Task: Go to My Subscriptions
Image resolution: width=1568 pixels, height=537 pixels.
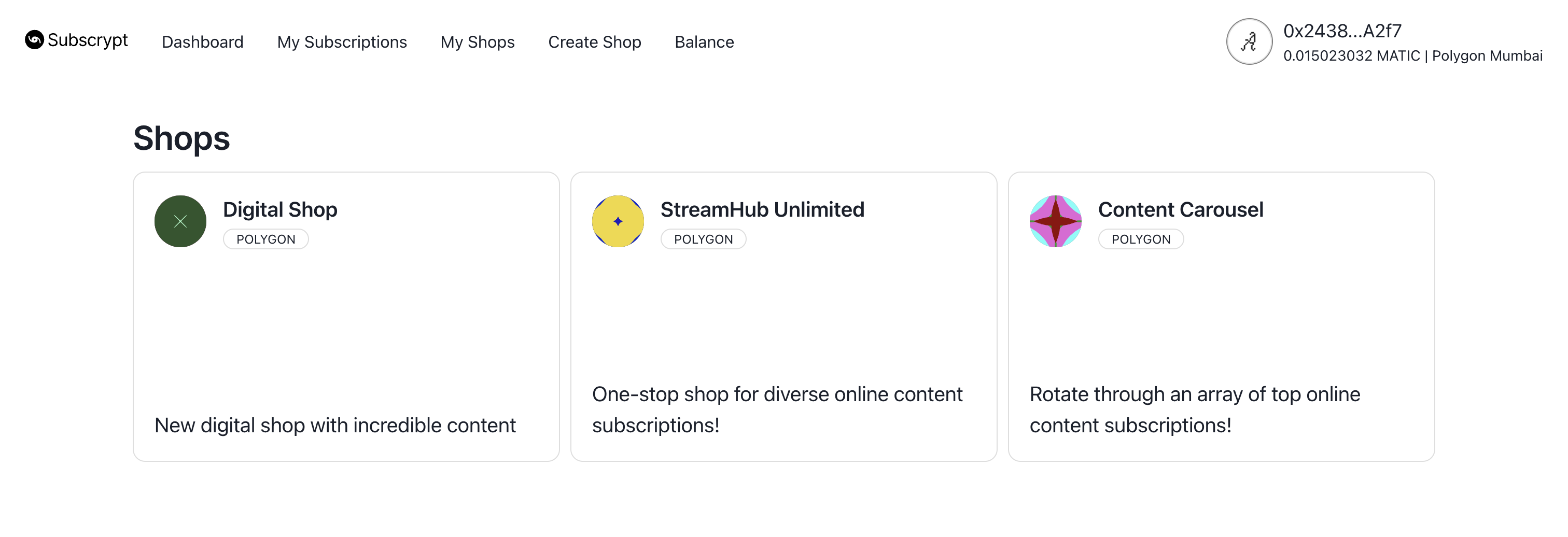Action: [x=342, y=42]
